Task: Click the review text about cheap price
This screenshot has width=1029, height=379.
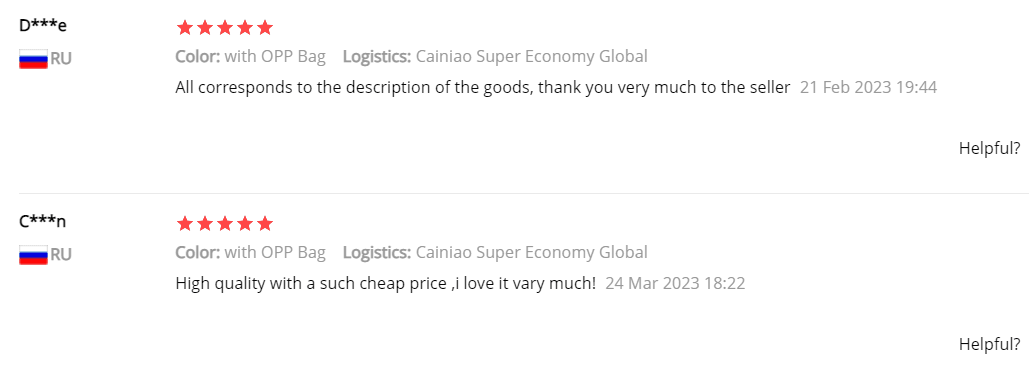Action: click(x=386, y=284)
